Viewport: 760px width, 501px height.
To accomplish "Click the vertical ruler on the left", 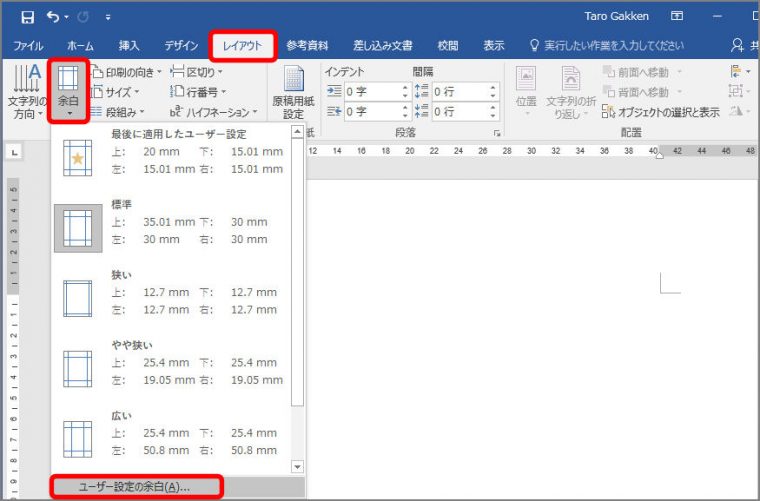I will [x=14, y=339].
